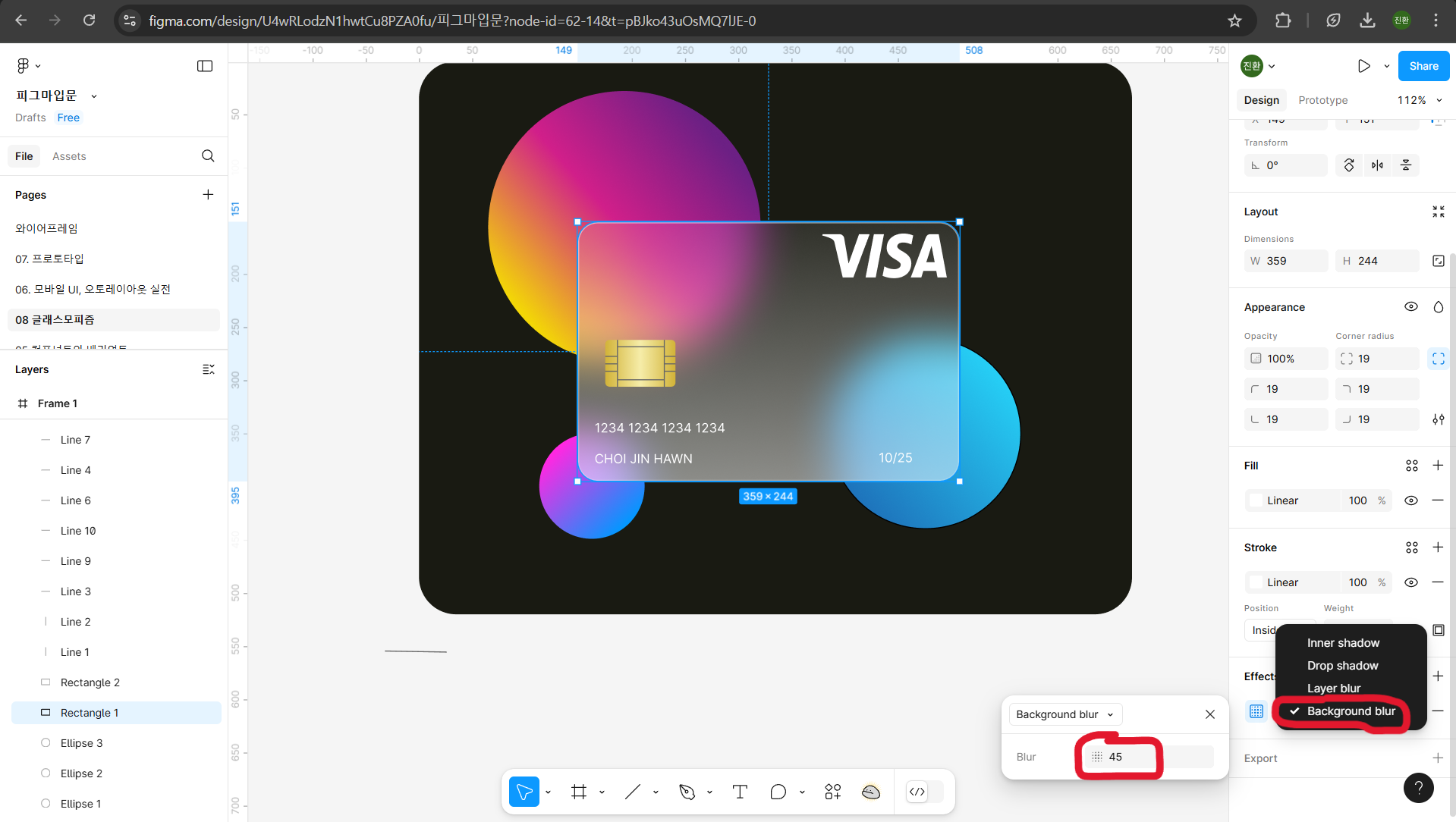The height and width of the screenshot is (822, 1456).
Task: Open the Actions components tool
Action: point(833,792)
